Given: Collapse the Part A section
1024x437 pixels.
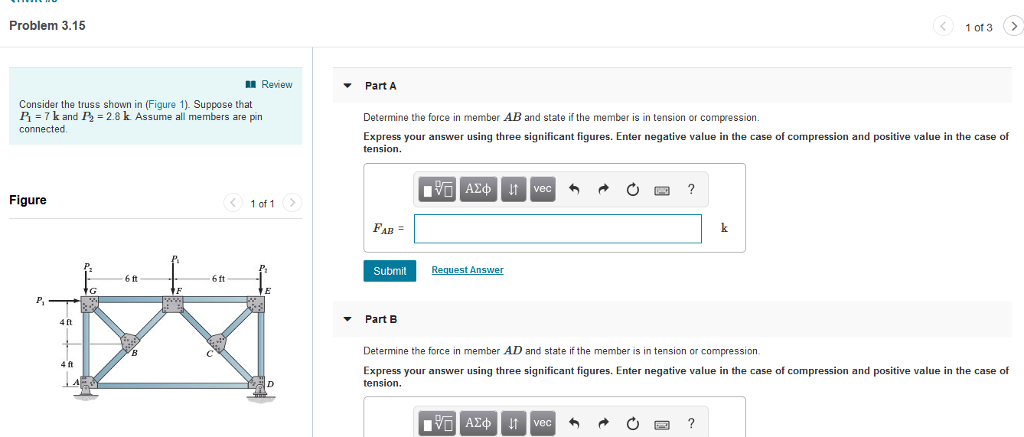Looking at the screenshot, I should coord(348,86).
